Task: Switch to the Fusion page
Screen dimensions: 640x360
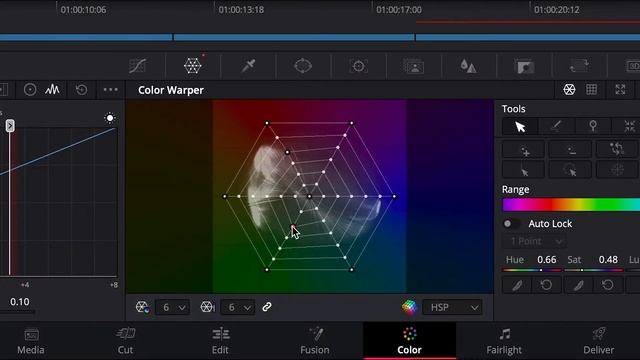Action: click(315, 341)
